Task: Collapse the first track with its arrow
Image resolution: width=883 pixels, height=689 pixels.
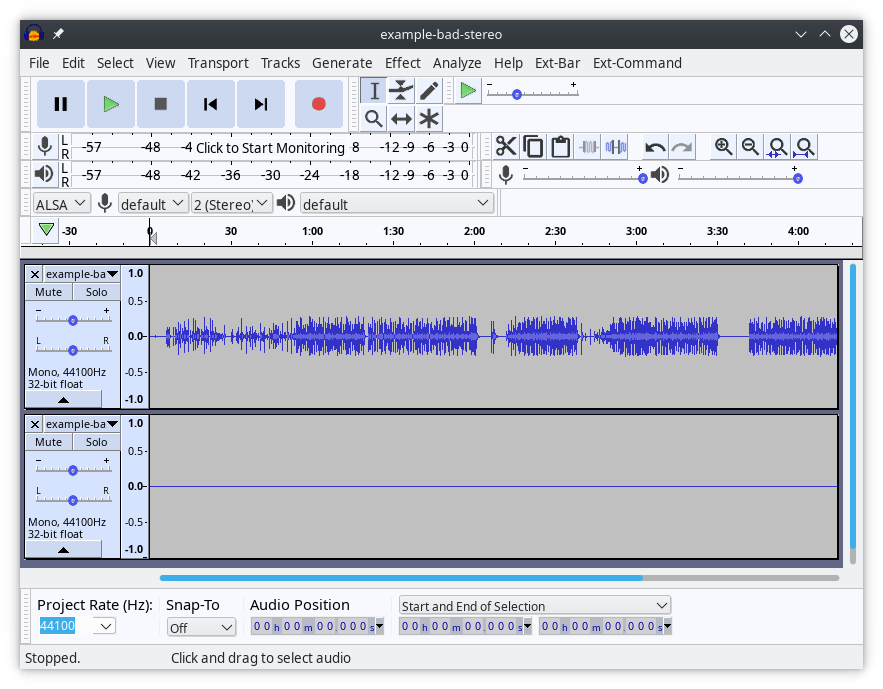Action: point(63,399)
